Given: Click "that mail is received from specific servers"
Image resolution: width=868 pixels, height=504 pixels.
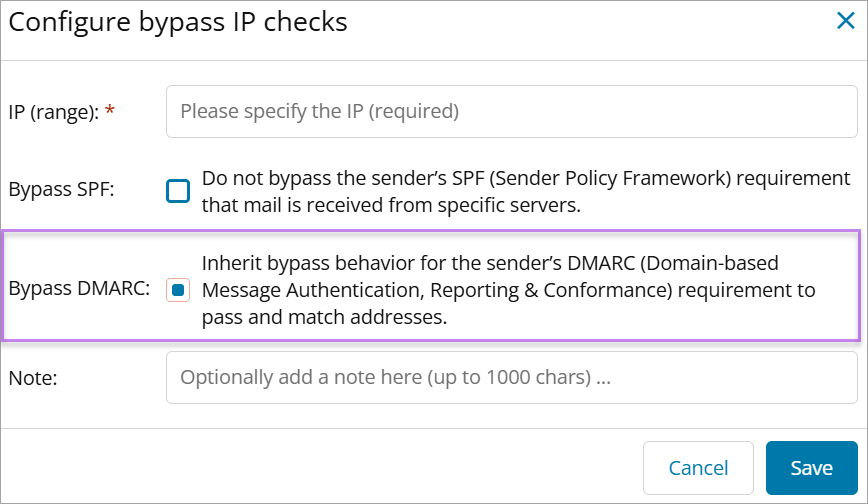Looking at the screenshot, I should click(391, 206).
